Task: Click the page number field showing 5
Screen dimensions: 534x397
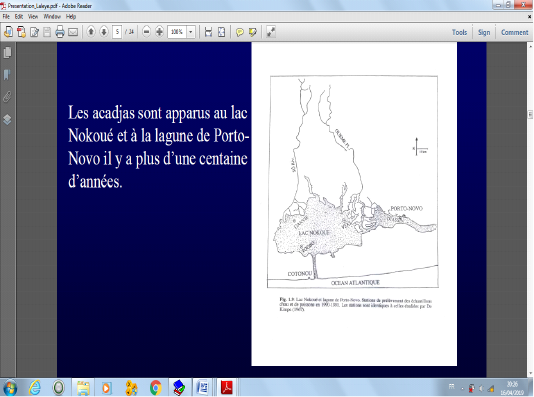Action: [117, 32]
